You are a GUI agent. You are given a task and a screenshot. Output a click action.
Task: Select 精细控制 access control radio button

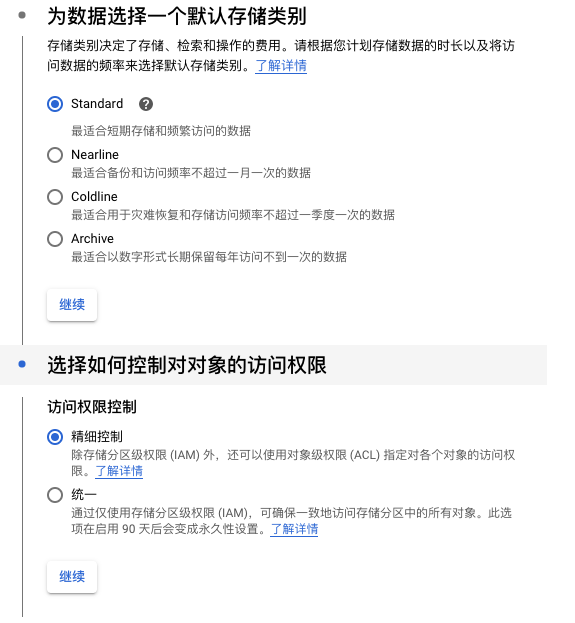point(55,437)
